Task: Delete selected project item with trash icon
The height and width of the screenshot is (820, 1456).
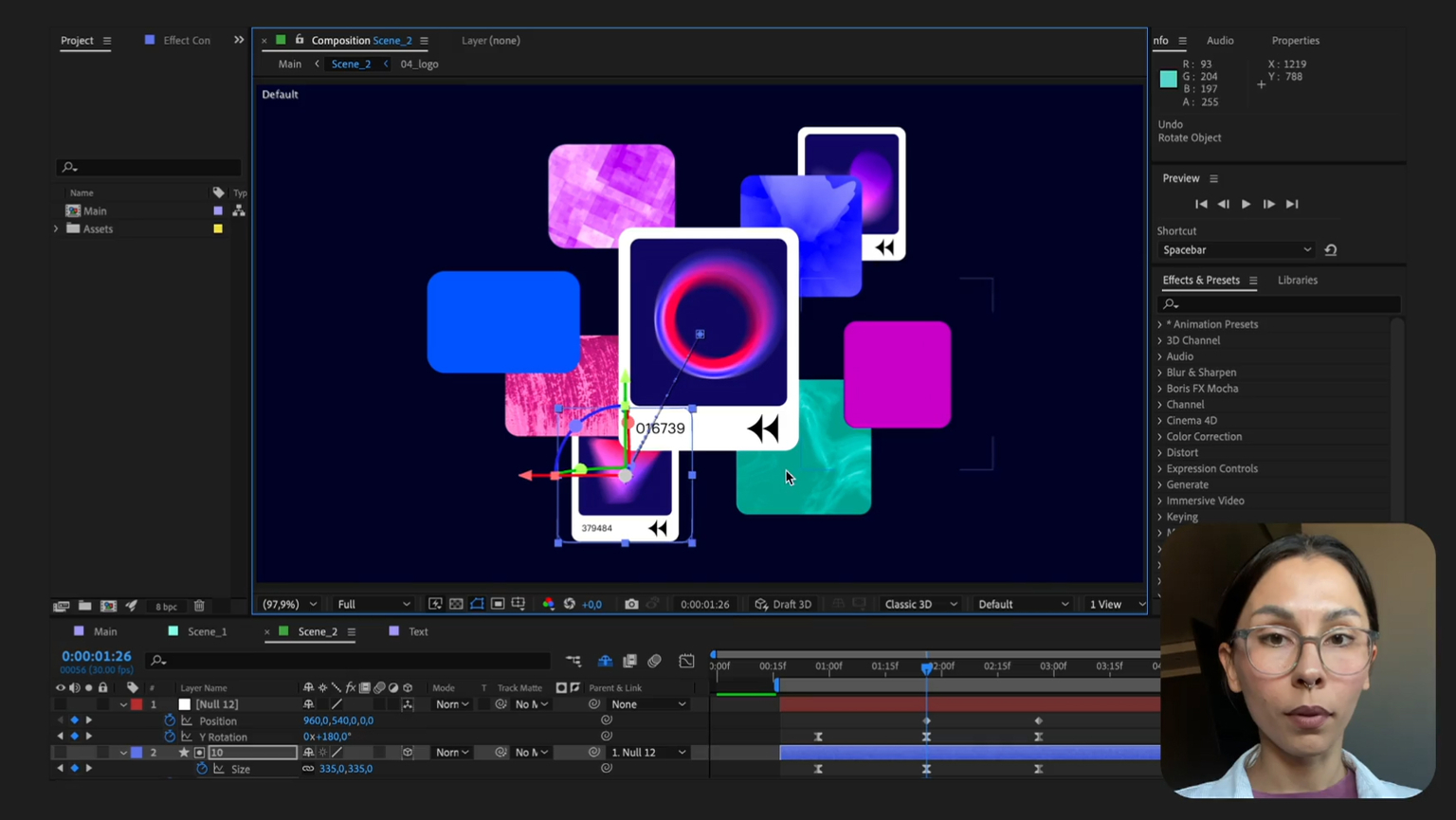Action: (x=199, y=606)
